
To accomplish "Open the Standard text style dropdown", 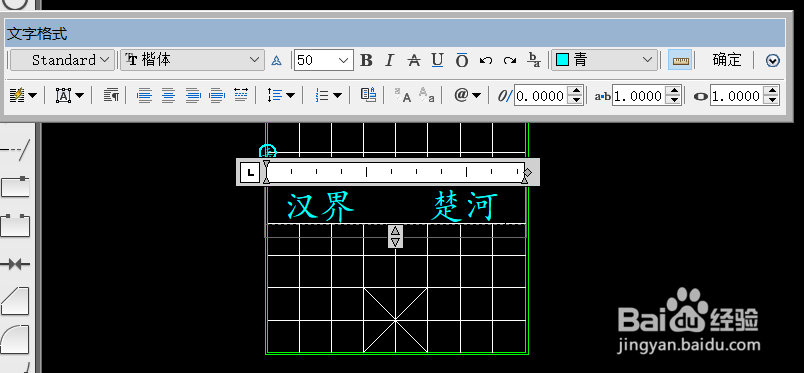I will click(x=62, y=60).
